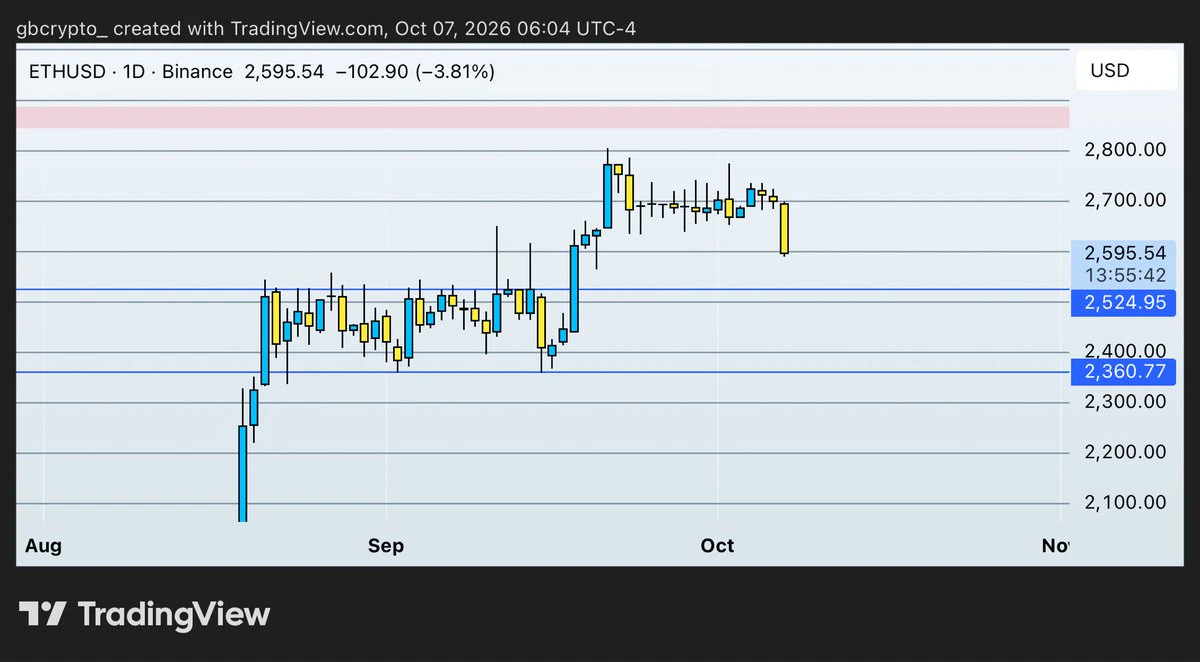This screenshot has width=1200, height=662.
Task: Click the Binance exchange label
Action: click(195, 72)
